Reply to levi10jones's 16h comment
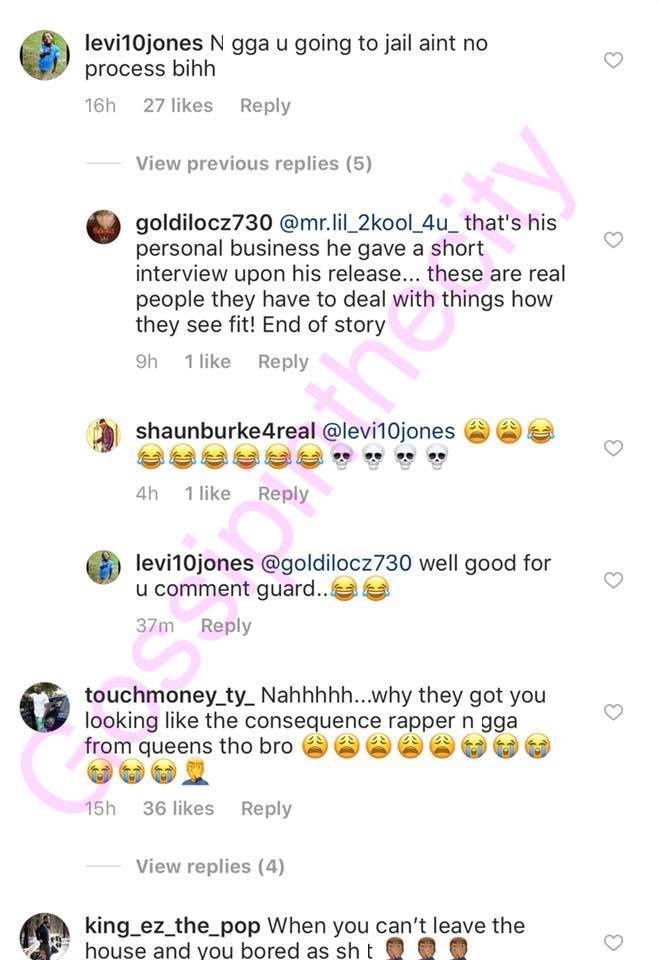658x960 pixels. pos(265,106)
